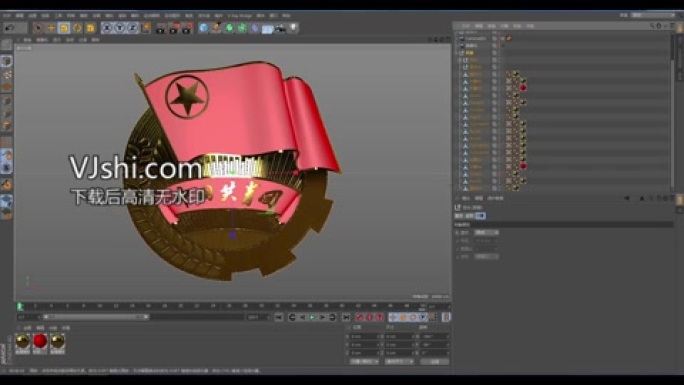The width and height of the screenshot is (684, 385).
Task: Switch the coordinate system icon
Action: [146, 28]
